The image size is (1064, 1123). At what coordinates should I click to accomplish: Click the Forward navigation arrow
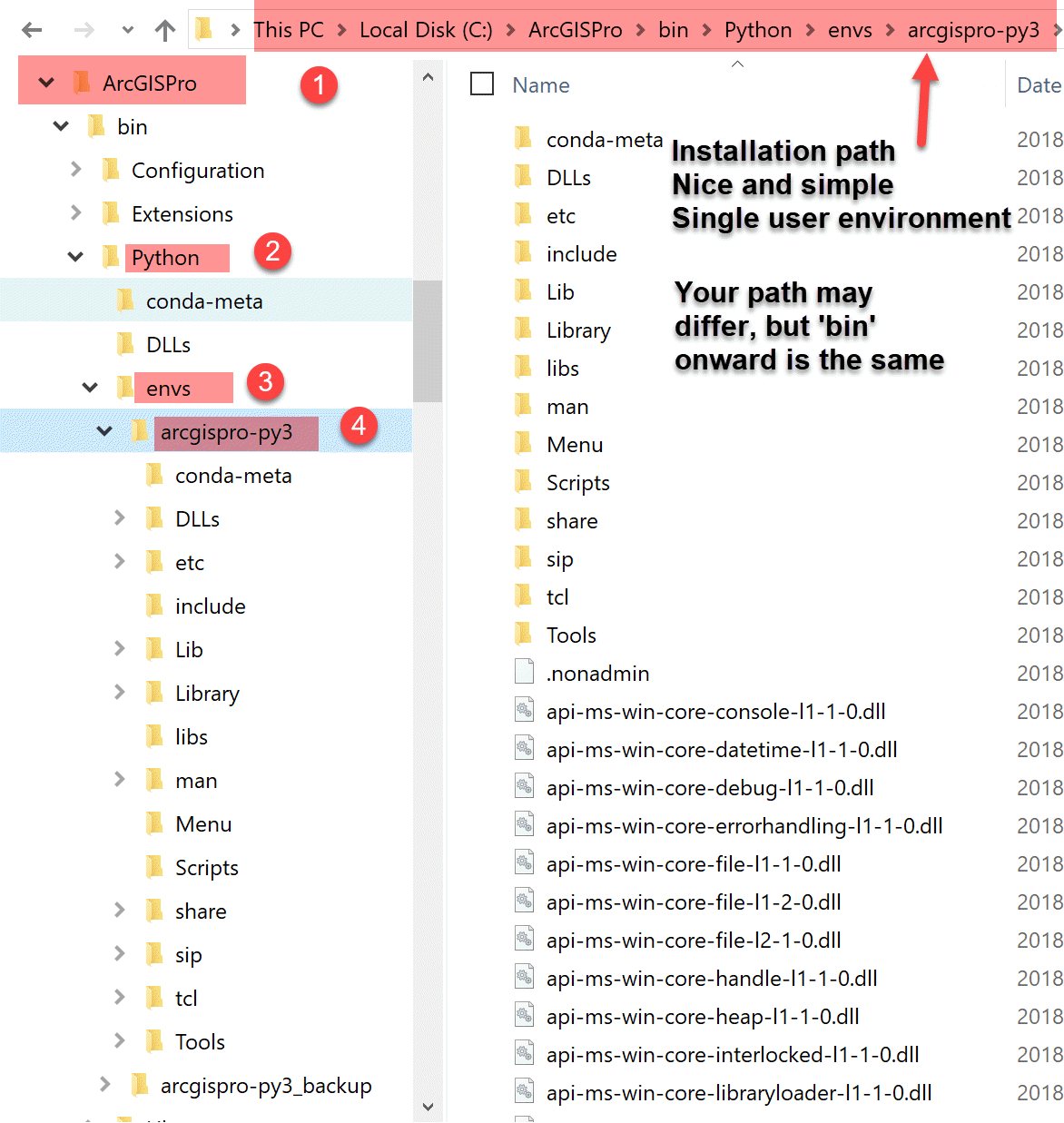pyautogui.click(x=84, y=30)
